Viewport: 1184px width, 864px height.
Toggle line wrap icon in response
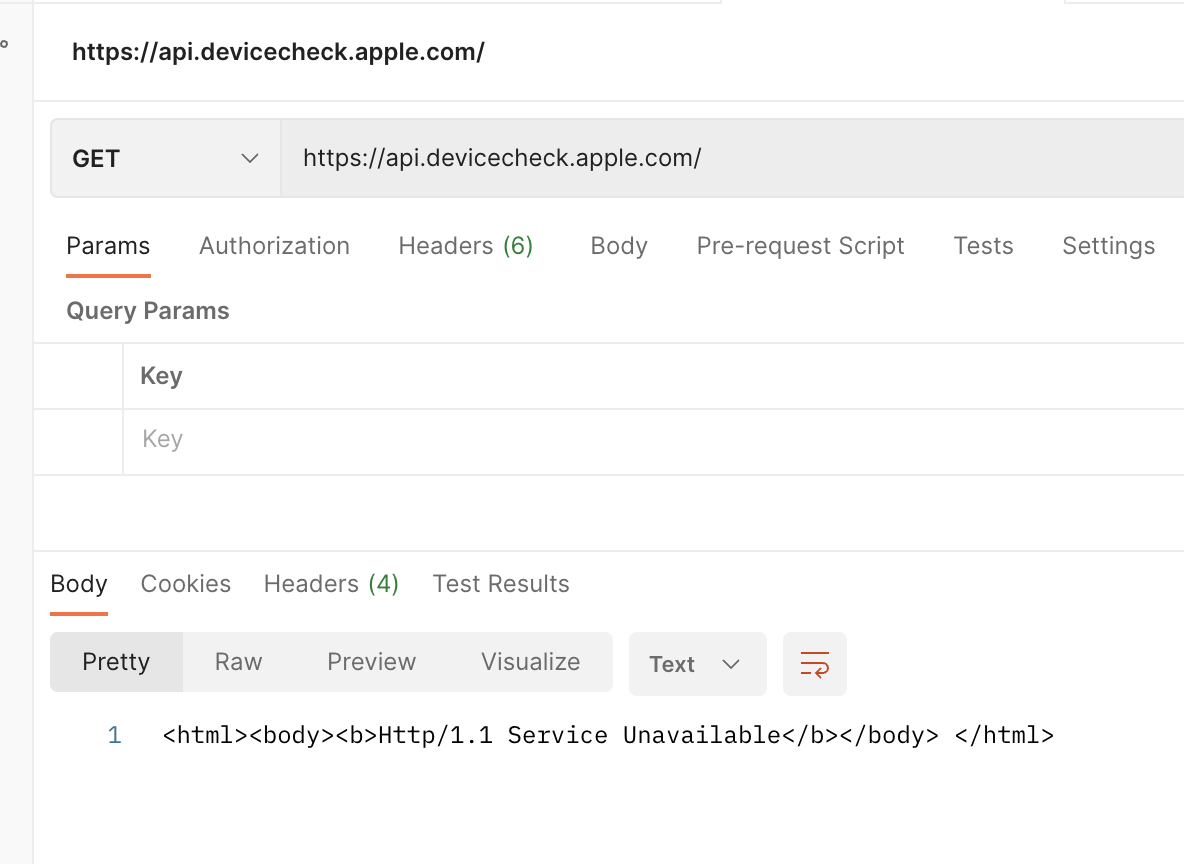(814, 664)
